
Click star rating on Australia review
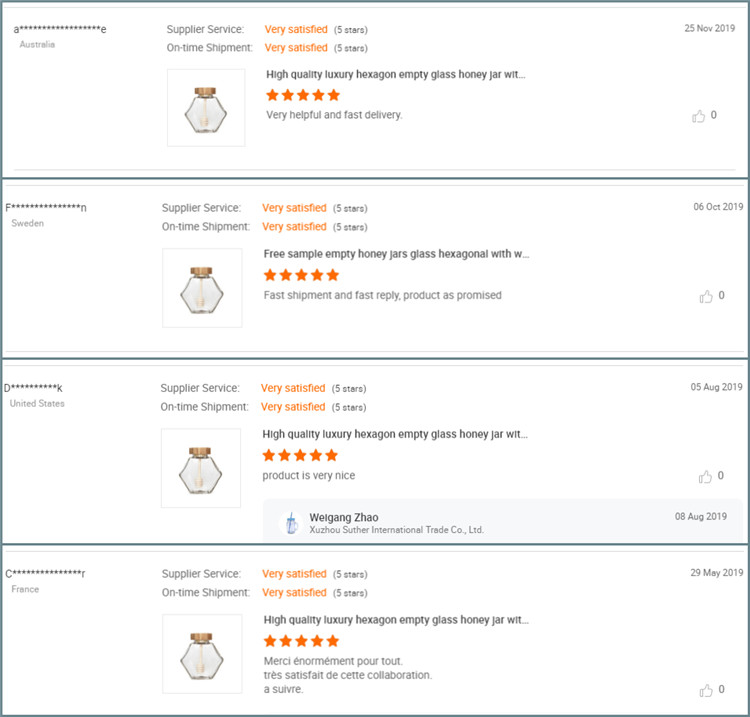point(303,95)
